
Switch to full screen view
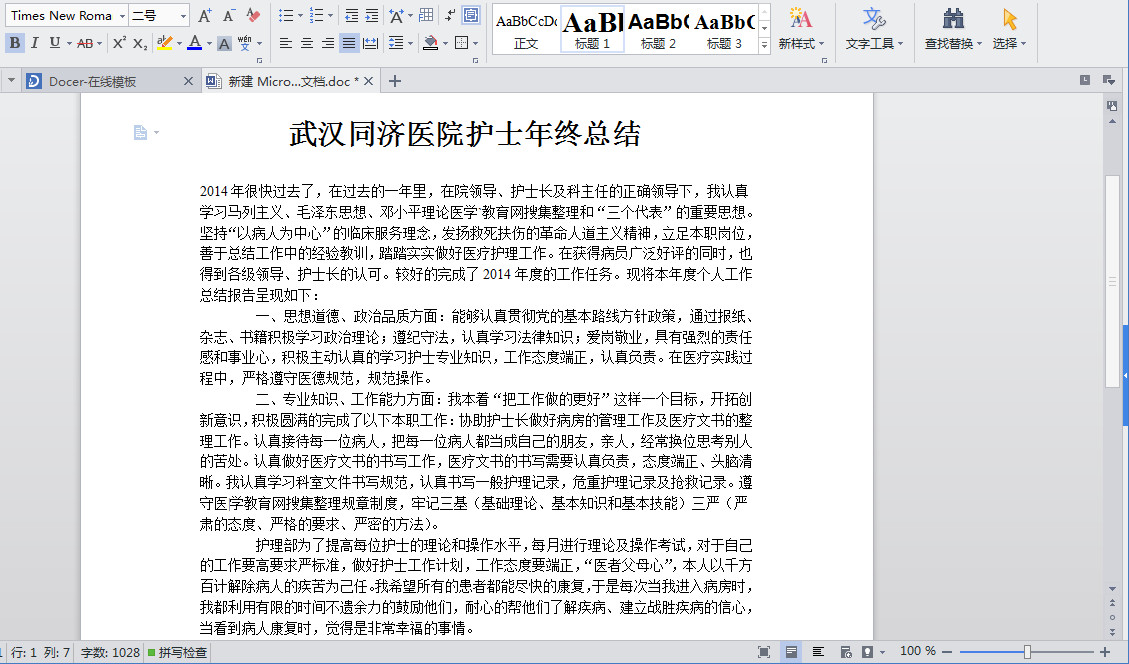pyautogui.click(x=764, y=652)
